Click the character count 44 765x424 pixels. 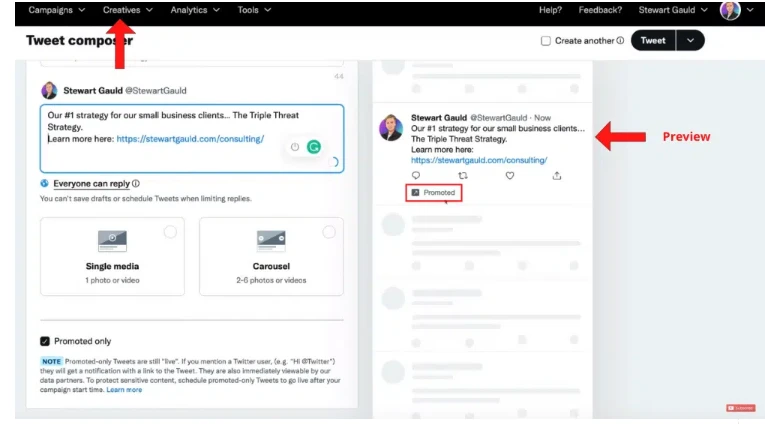pyautogui.click(x=339, y=77)
